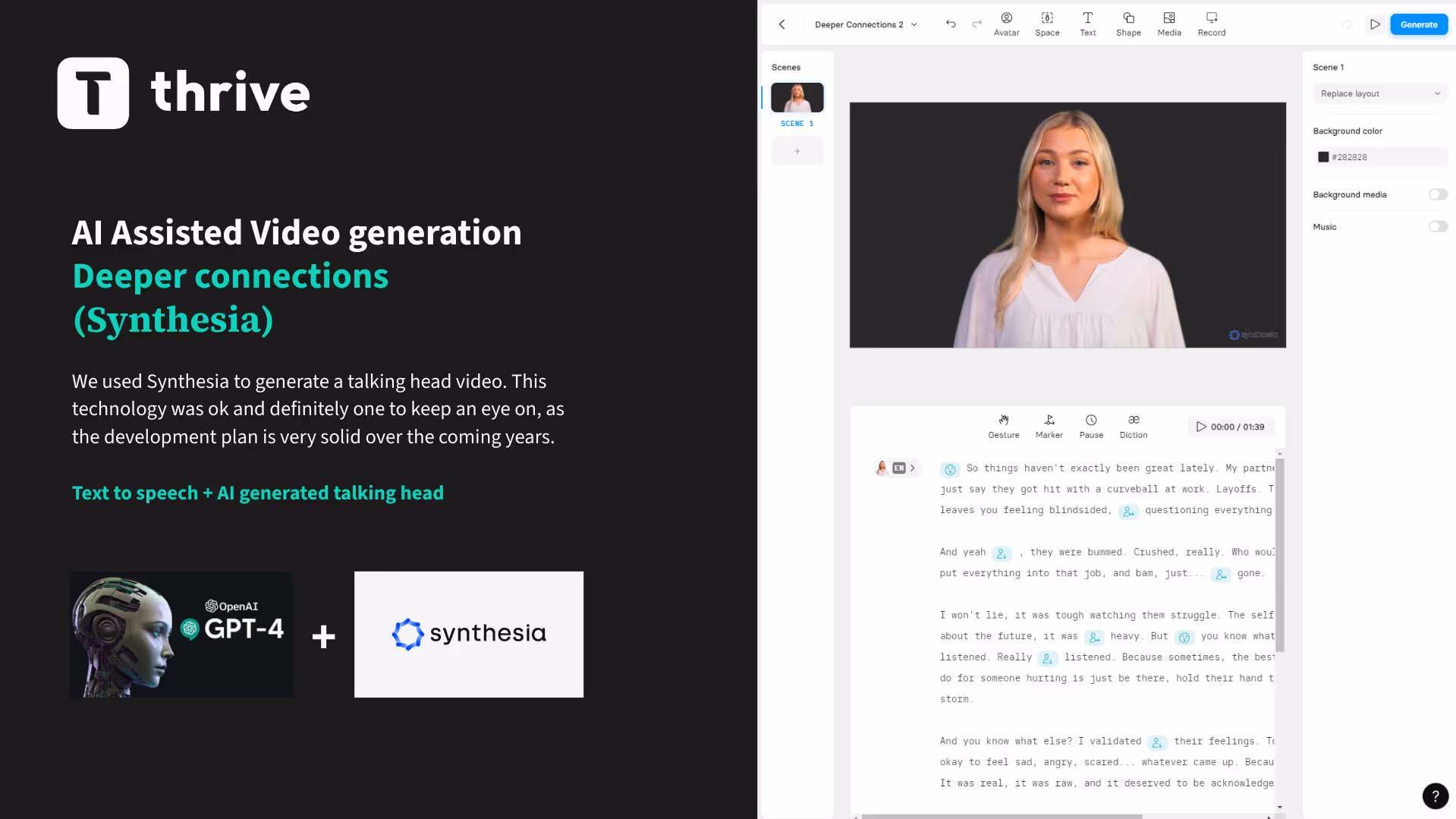Click the script scrollbar up arrow
Viewport: 1456px width, 819px height.
(x=1280, y=453)
